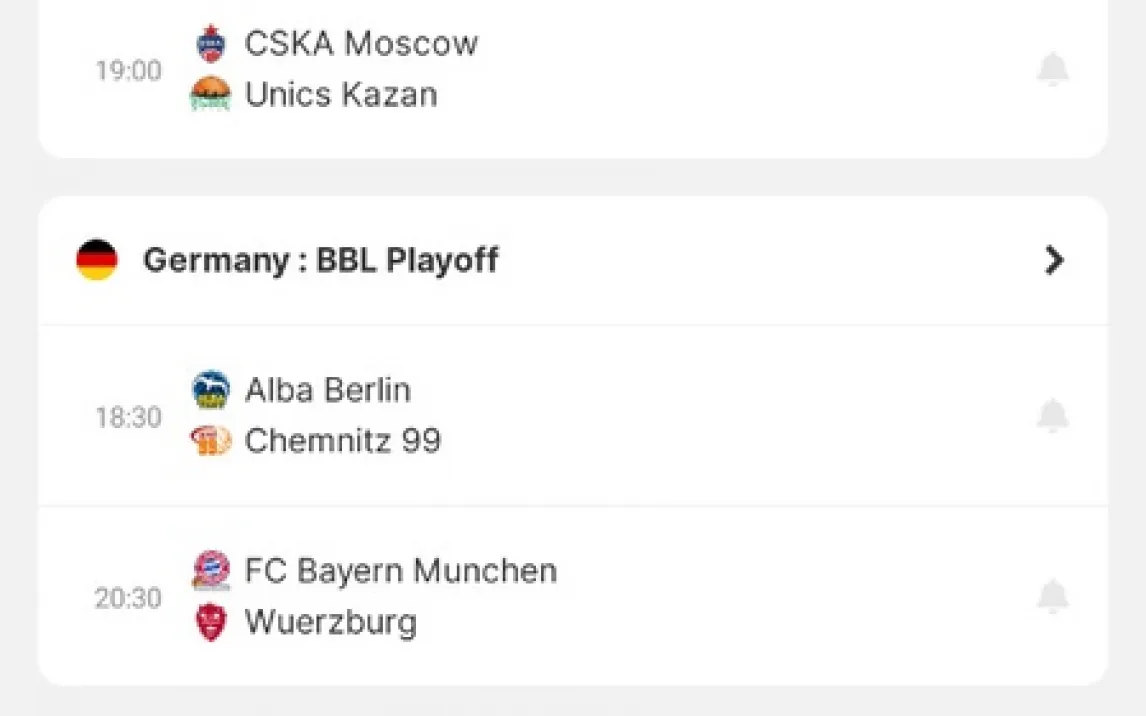Click the Germany flag icon
This screenshot has height=716, width=1146.
pyautogui.click(x=97, y=260)
